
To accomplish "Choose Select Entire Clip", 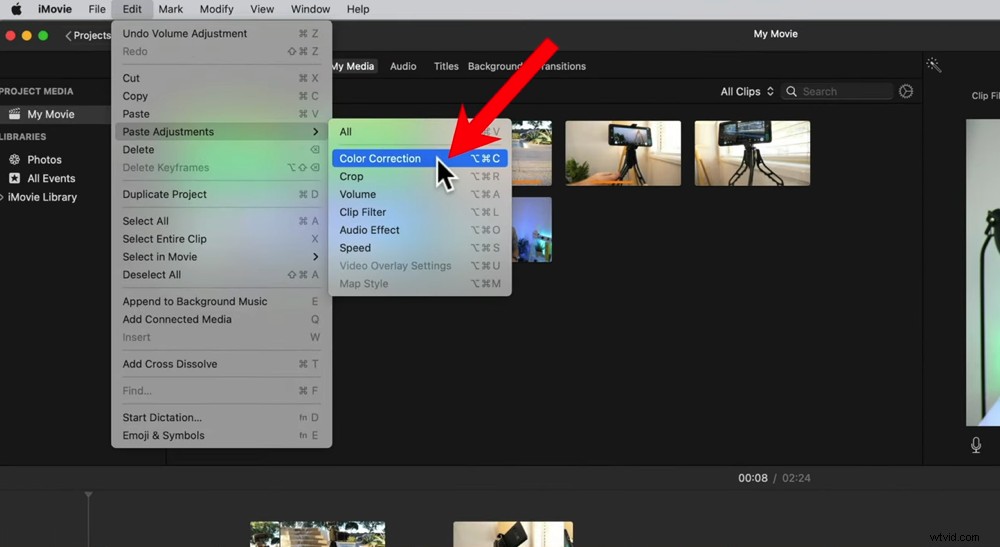I will coord(221,238).
